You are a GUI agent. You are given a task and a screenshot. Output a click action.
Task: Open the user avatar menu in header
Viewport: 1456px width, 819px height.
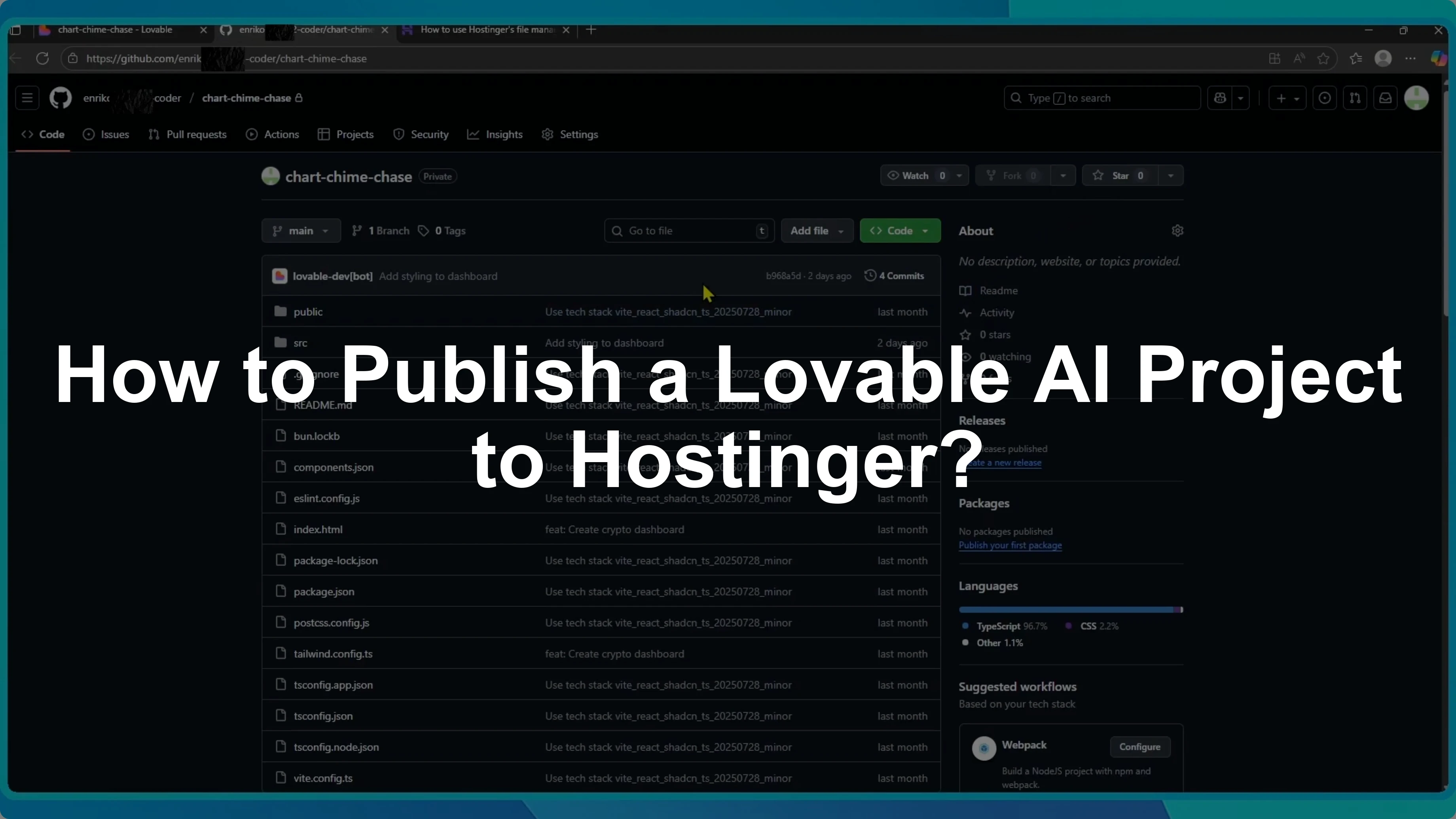tap(1416, 98)
